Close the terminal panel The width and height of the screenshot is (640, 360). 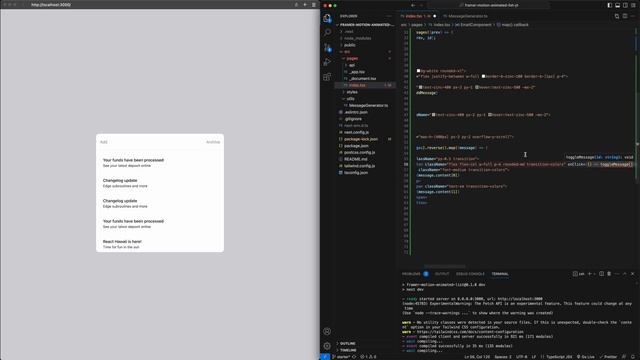tap(633, 274)
